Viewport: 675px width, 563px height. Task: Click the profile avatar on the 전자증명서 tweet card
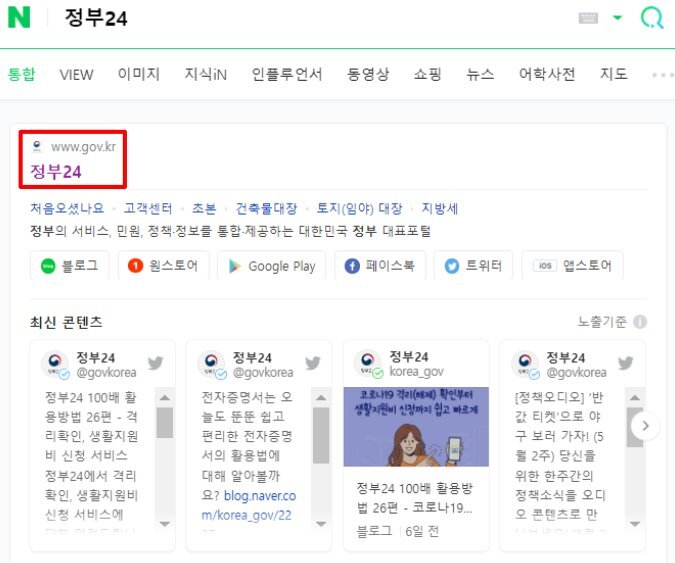click(x=211, y=364)
